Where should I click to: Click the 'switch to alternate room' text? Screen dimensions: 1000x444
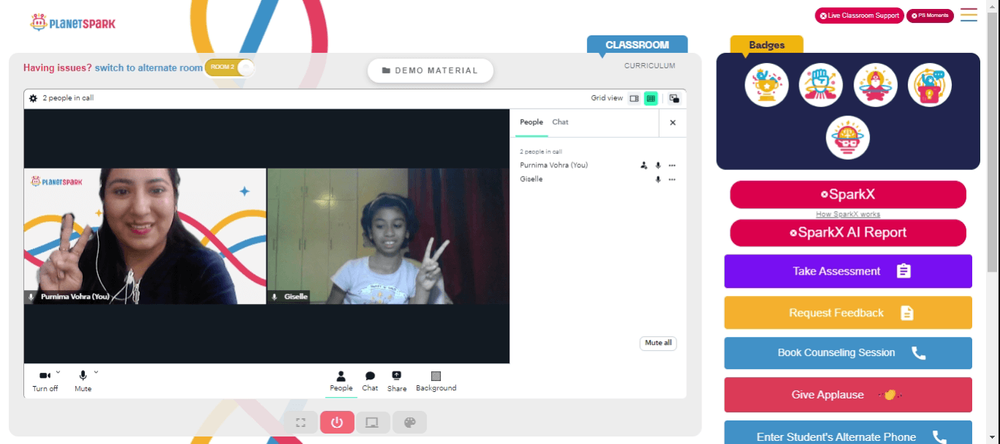tap(149, 67)
